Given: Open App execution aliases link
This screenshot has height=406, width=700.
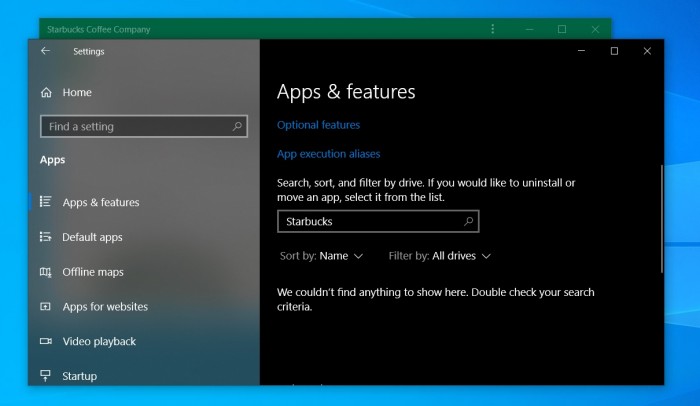Looking at the screenshot, I should [x=329, y=154].
